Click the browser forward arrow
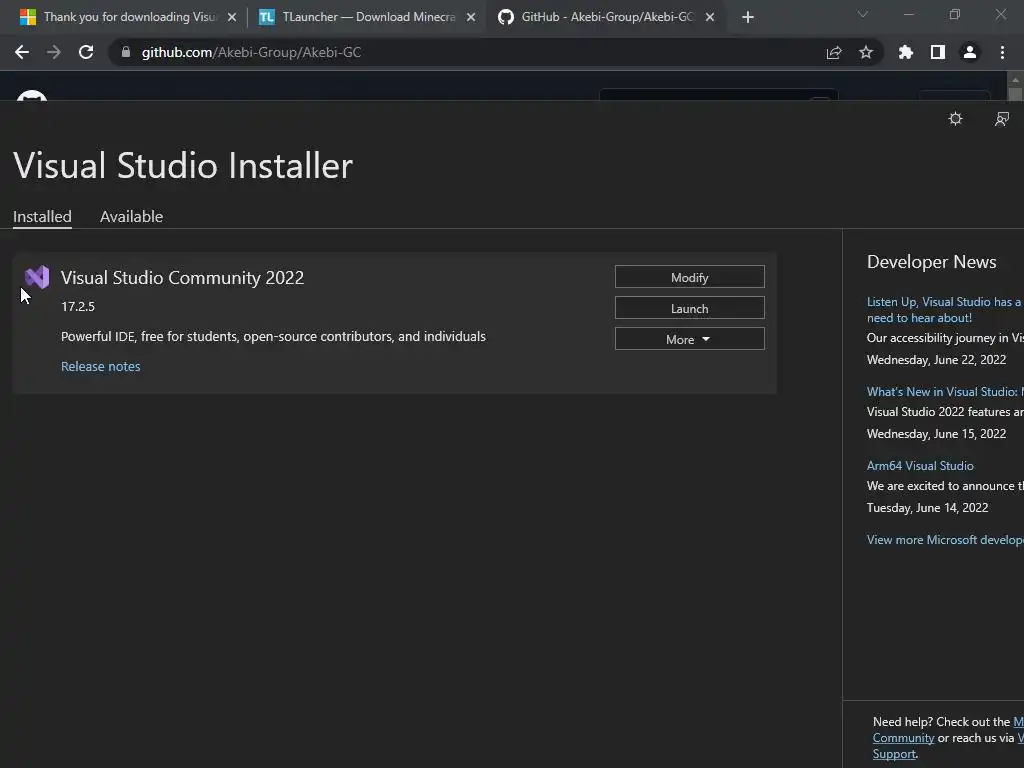Image resolution: width=1024 pixels, height=768 pixels. [54, 52]
